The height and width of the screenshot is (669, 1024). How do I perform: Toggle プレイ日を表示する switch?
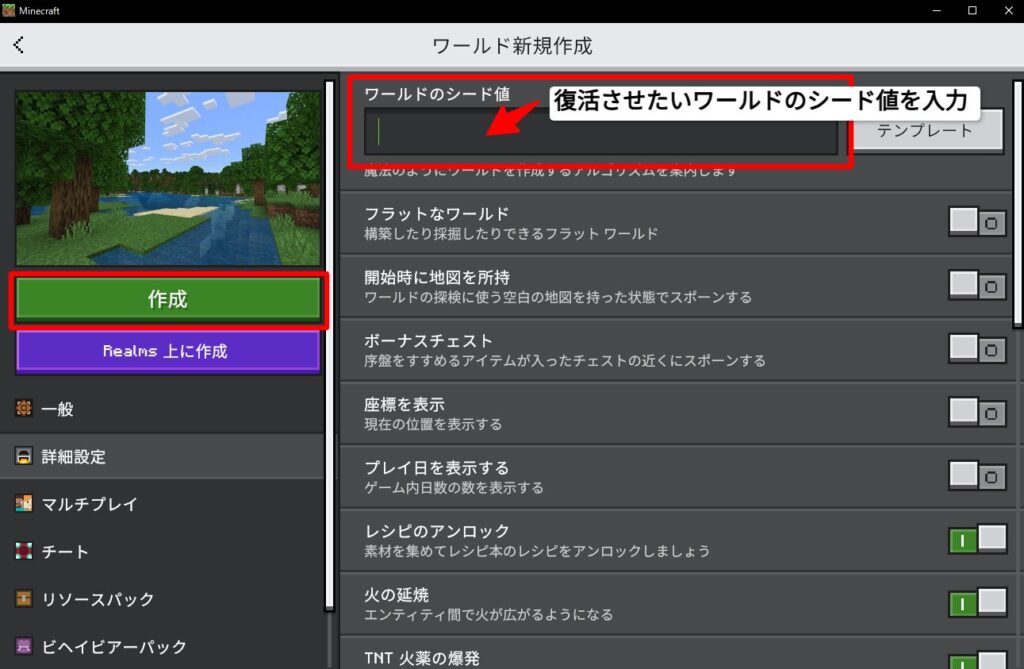[977, 476]
